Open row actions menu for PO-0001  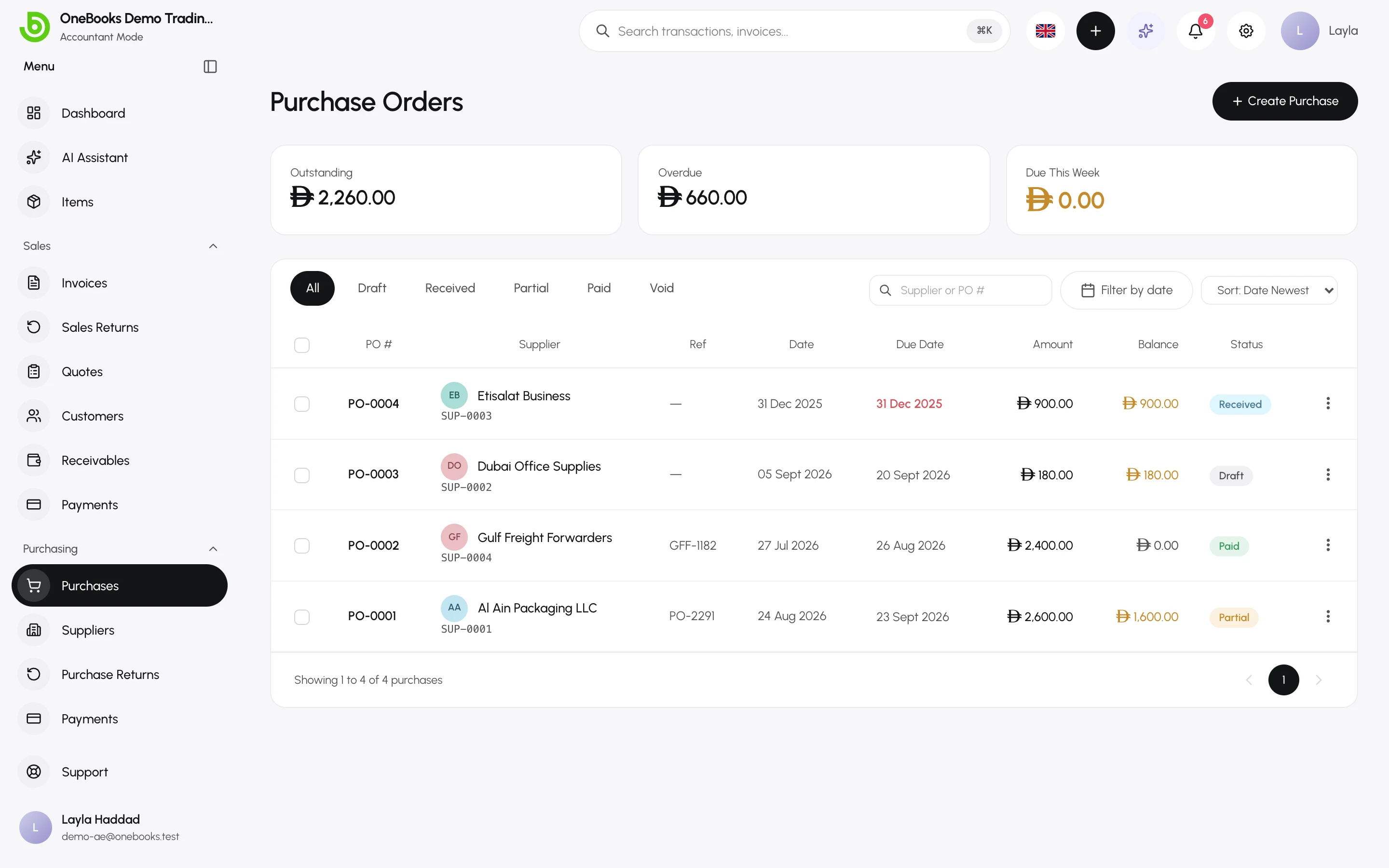tap(1328, 617)
